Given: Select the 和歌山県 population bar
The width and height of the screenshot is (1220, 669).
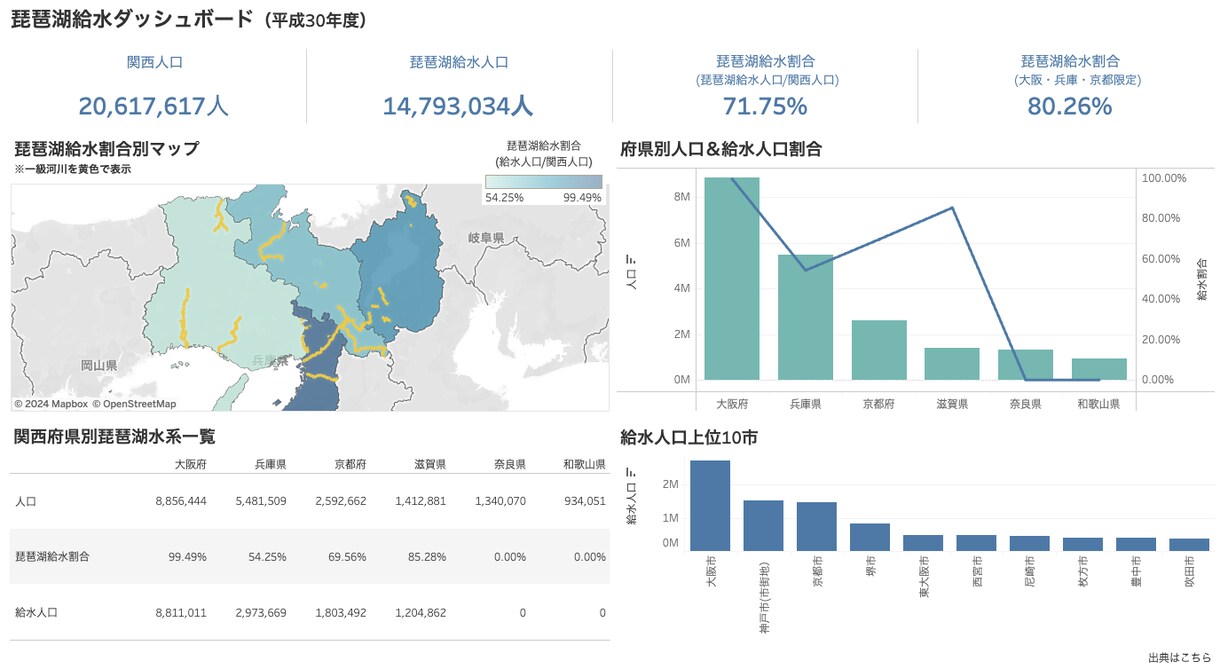Looking at the screenshot, I should pyautogui.click(x=1100, y=370).
